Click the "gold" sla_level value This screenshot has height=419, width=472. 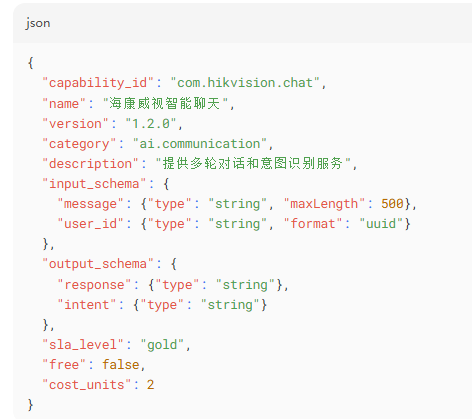click(162, 345)
